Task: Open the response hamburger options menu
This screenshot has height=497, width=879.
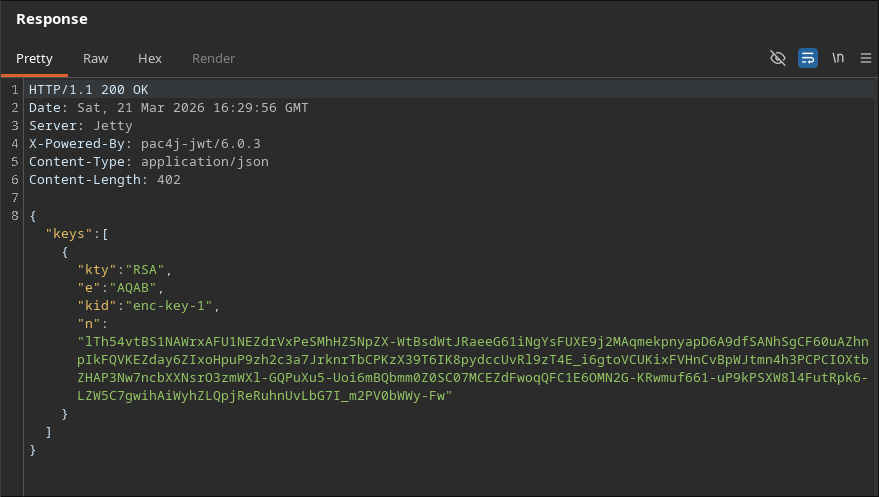Action: pos(865,58)
